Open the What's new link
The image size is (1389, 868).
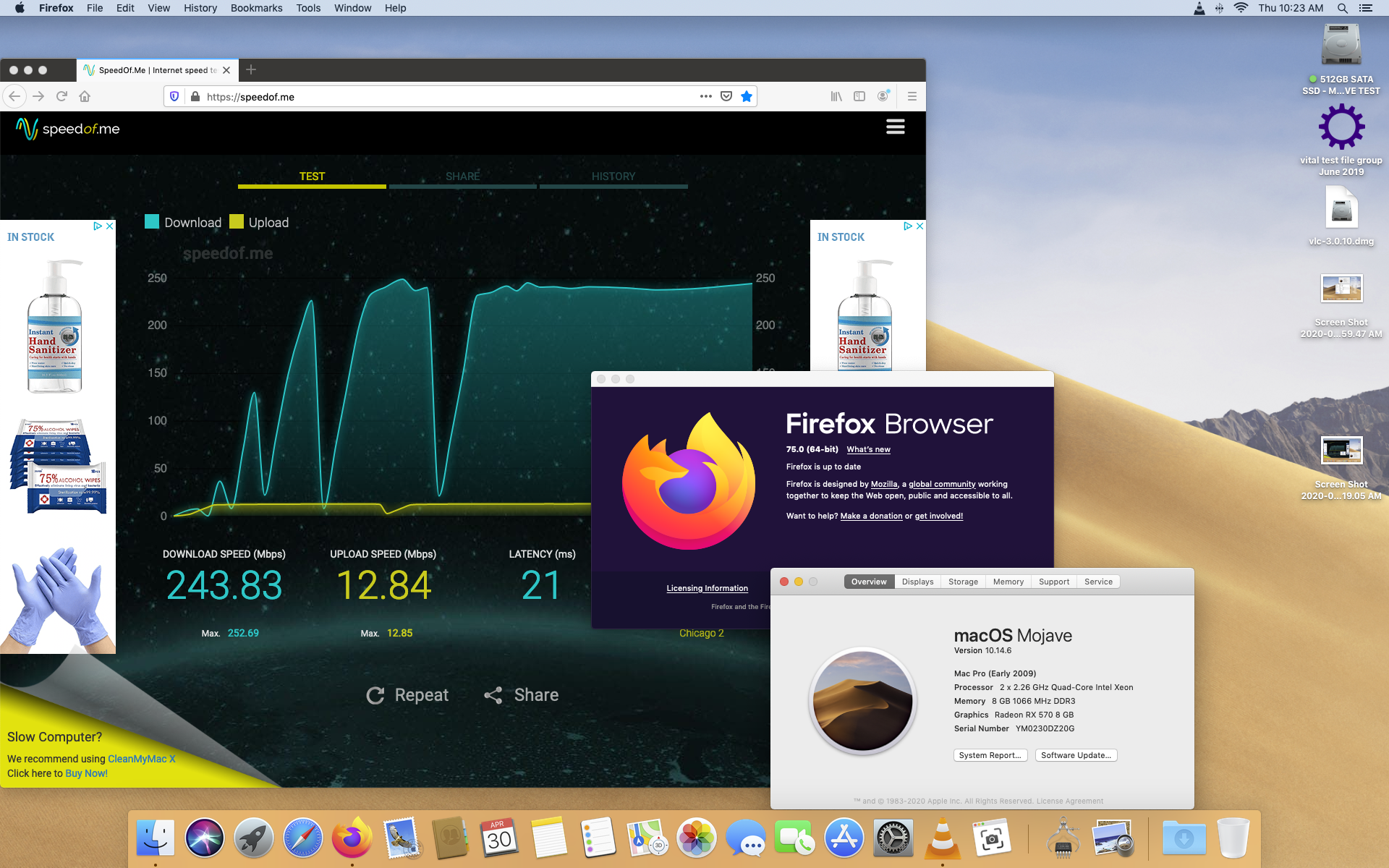868,449
